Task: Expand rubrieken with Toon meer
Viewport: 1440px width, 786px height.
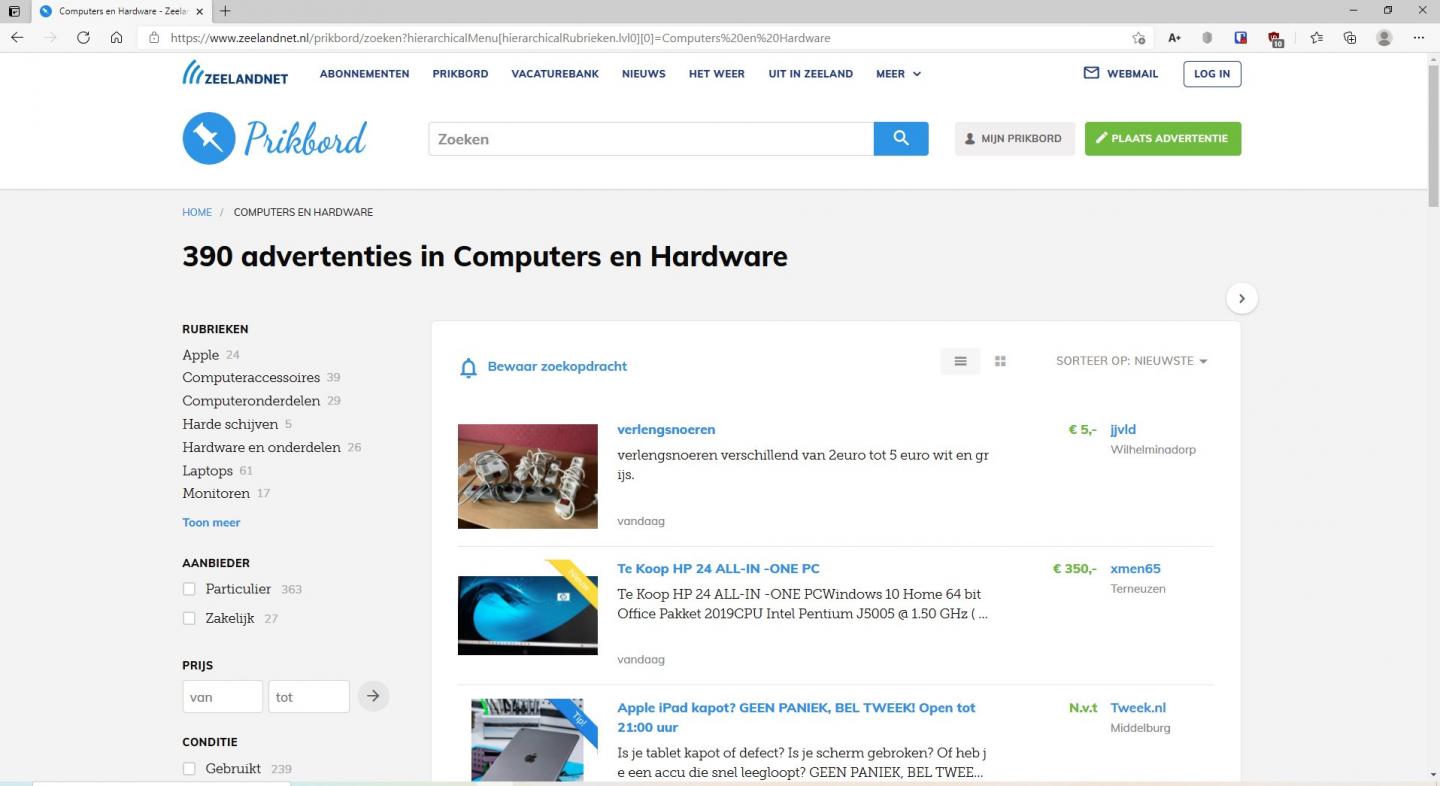Action: (211, 522)
